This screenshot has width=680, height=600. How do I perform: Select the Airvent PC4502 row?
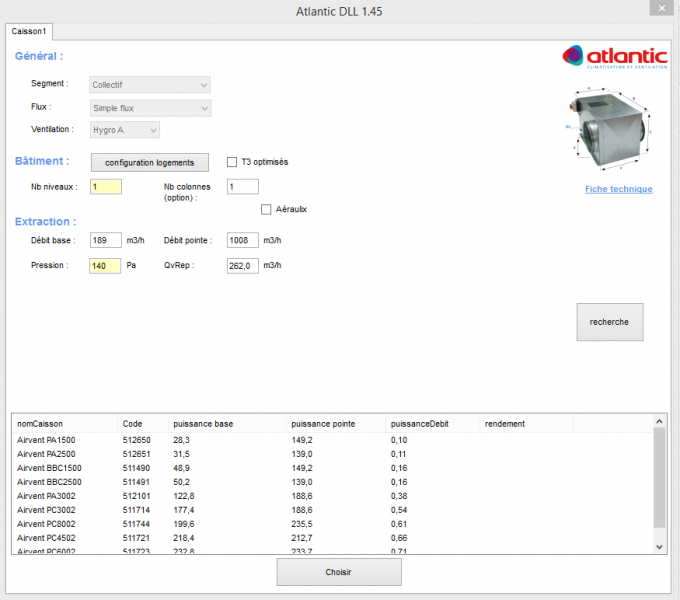332,538
